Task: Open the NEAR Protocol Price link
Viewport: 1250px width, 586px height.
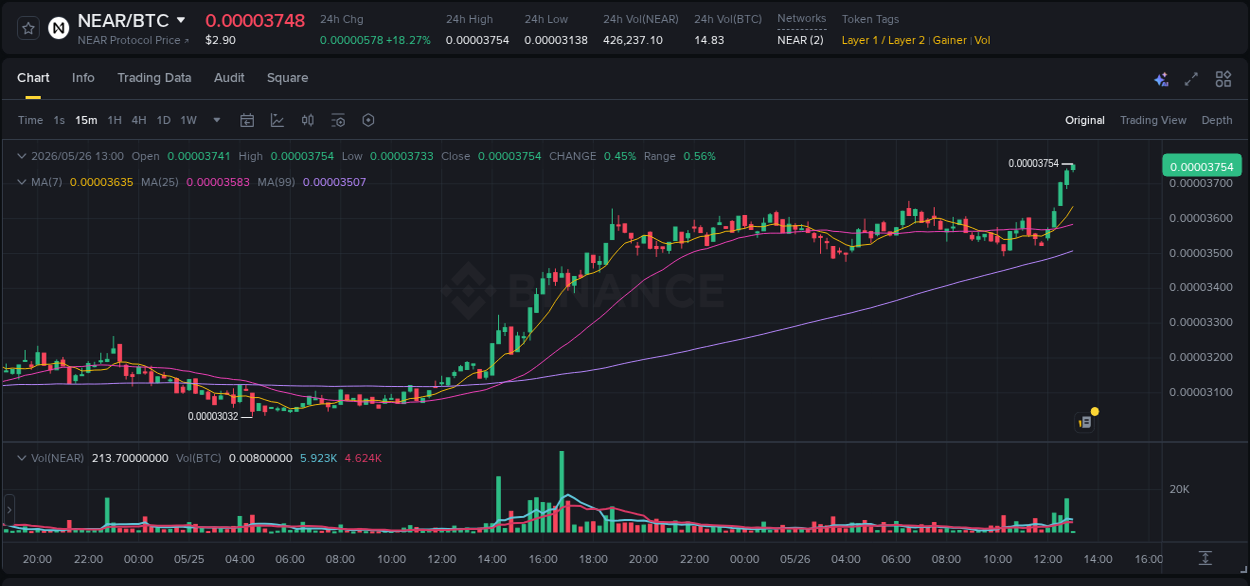Action: pos(134,40)
